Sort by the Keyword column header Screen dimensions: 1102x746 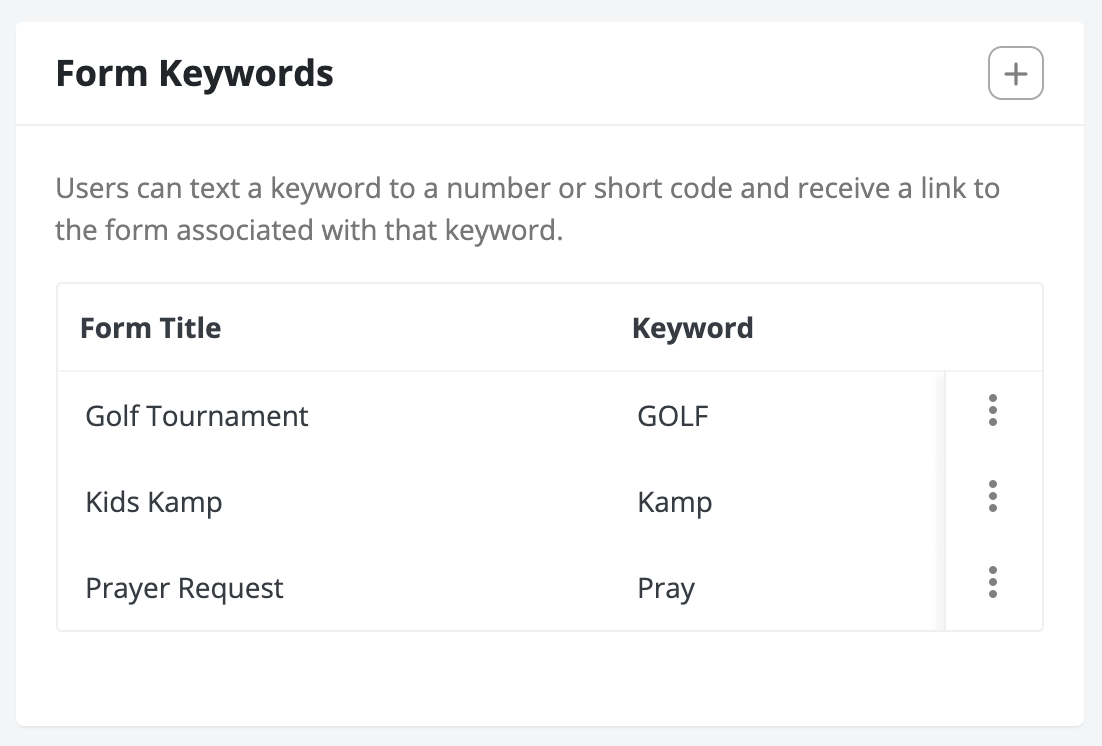pos(692,328)
